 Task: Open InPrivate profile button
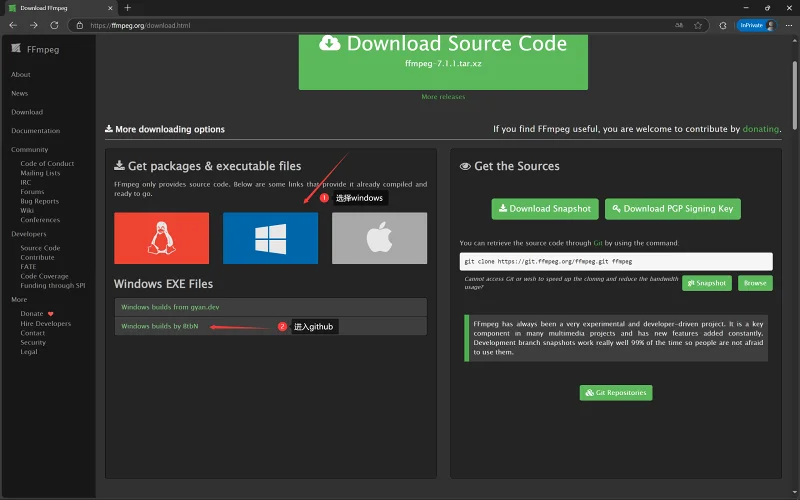757,25
